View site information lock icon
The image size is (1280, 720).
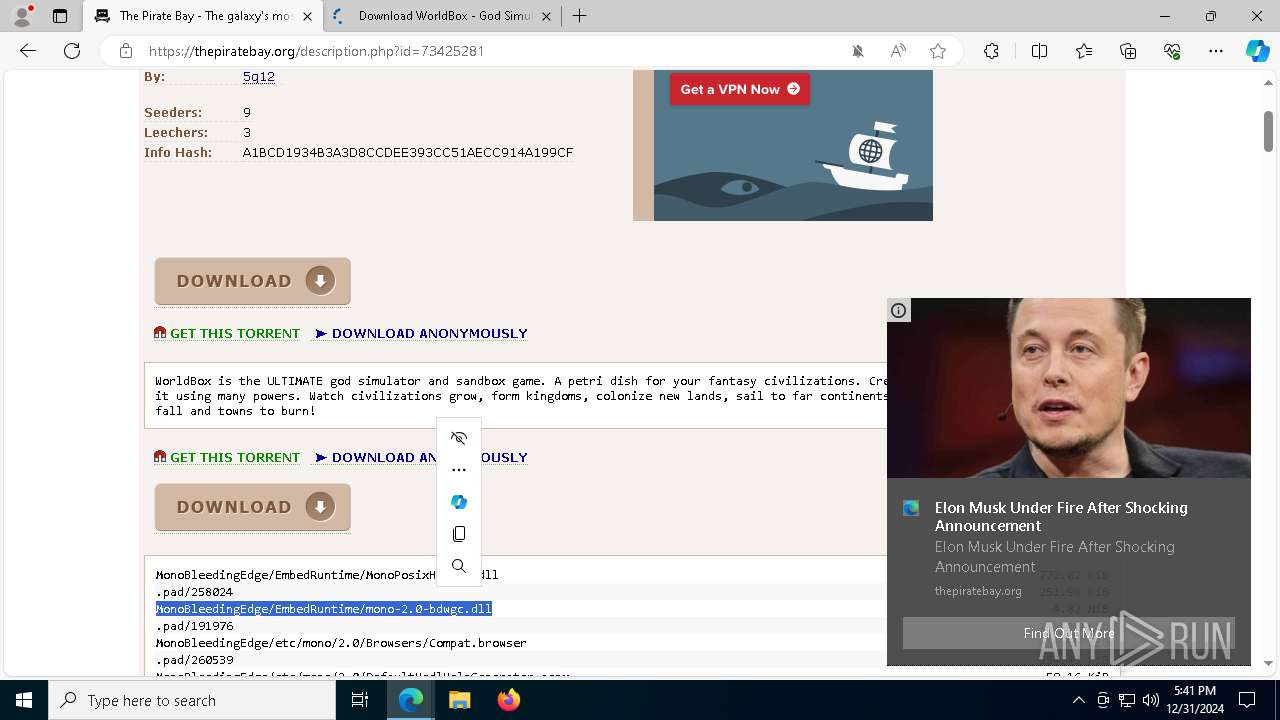(126, 51)
